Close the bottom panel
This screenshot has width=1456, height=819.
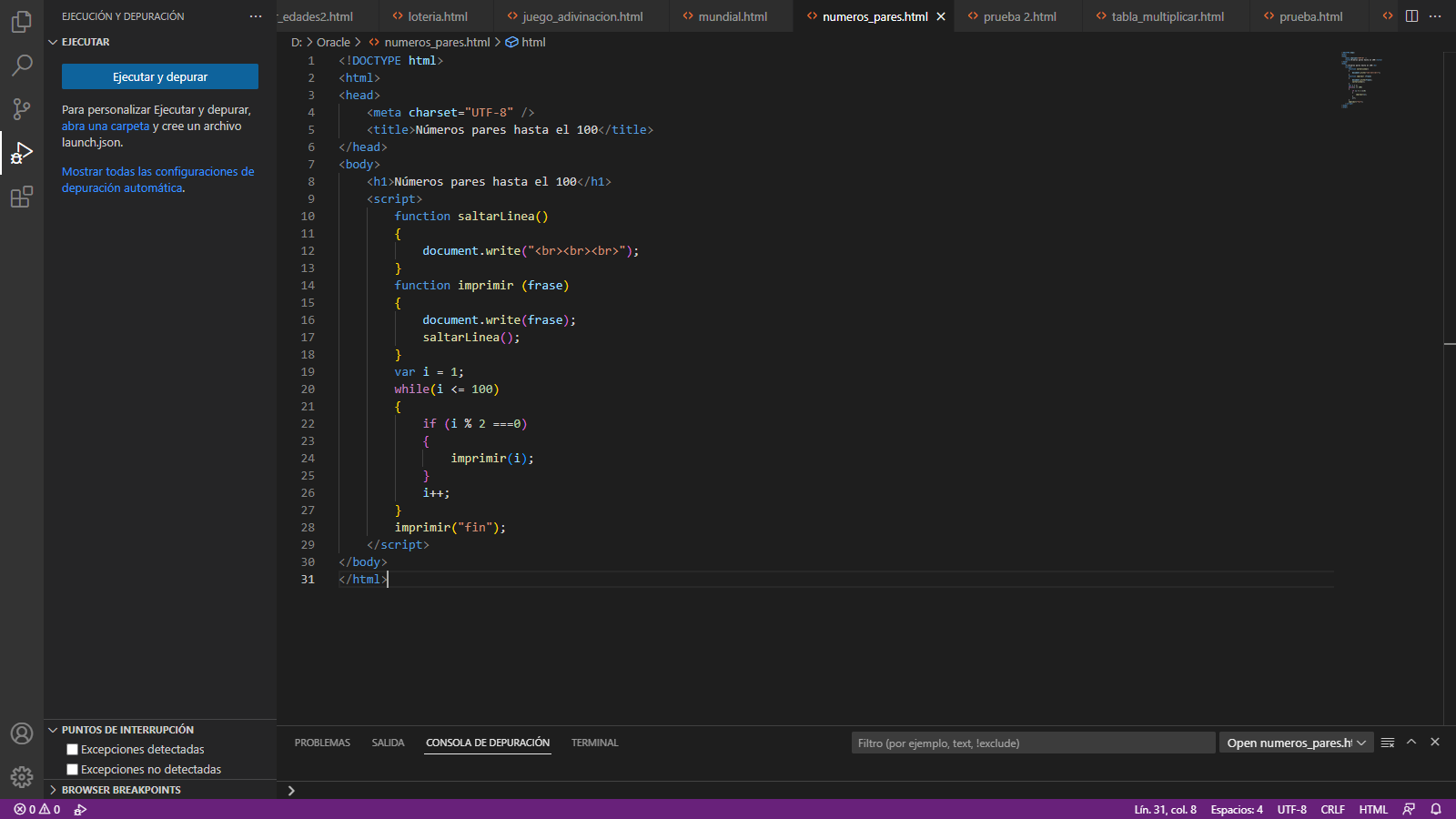pos(1435,743)
